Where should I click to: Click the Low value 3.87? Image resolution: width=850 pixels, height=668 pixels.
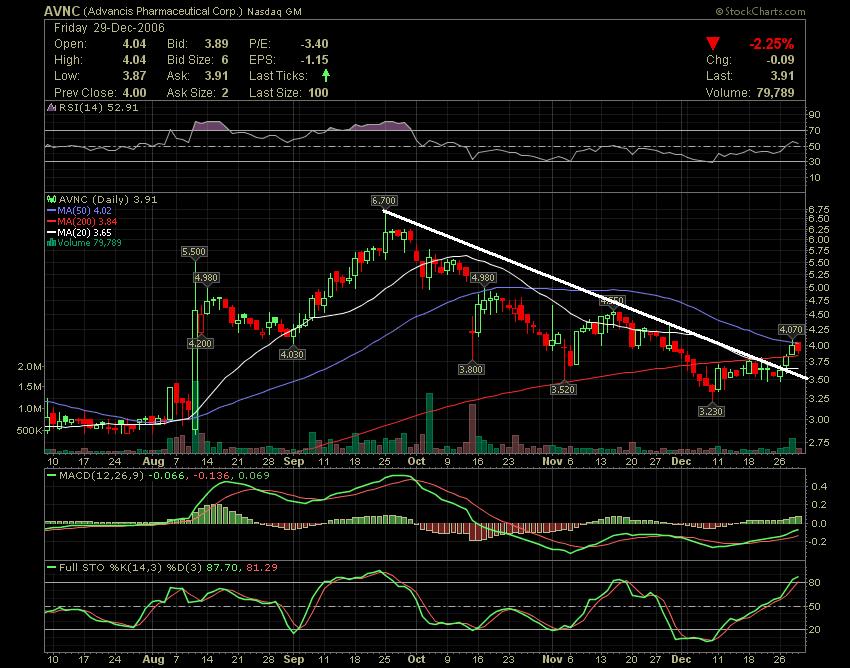tap(134, 75)
